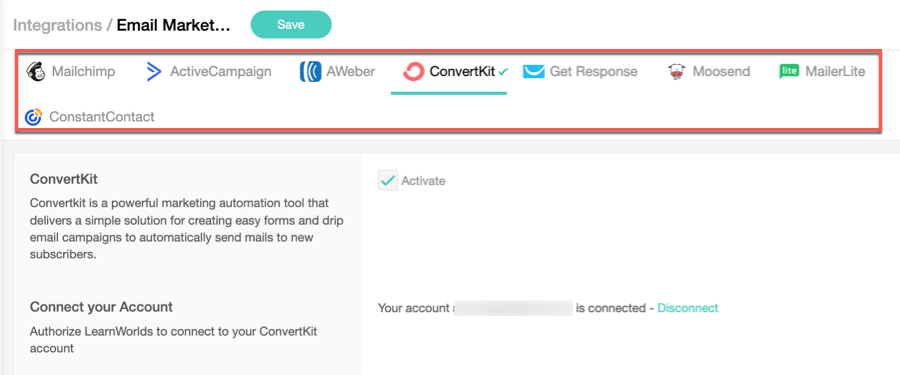Click the ConstantContact circular logo icon
900x375 pixels.
pyautogui.click(x=34, y=117)
